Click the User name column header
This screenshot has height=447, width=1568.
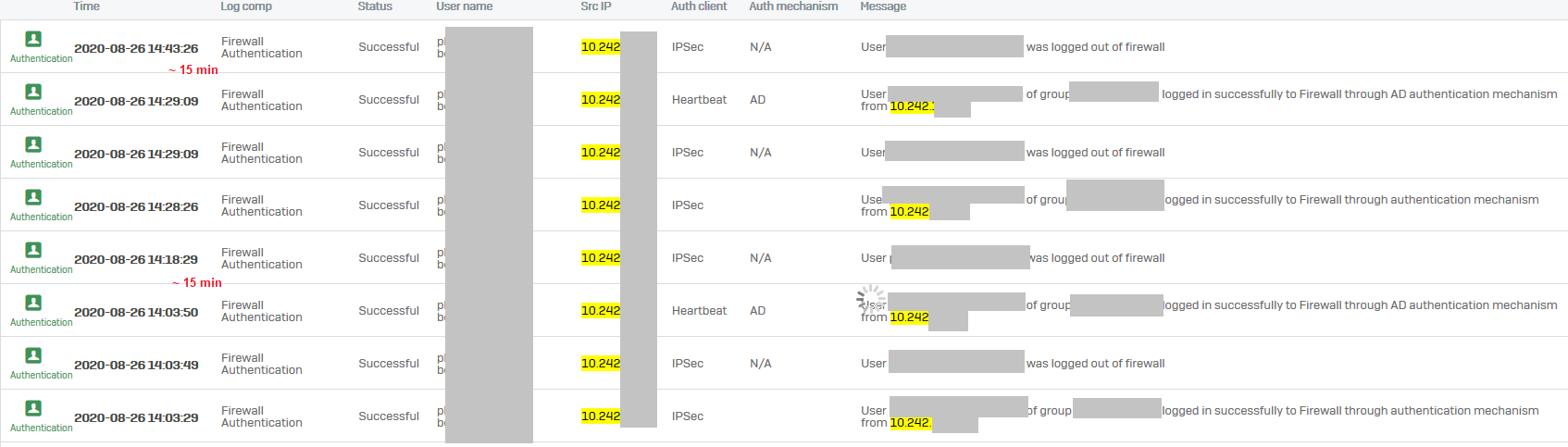[465, 6]
